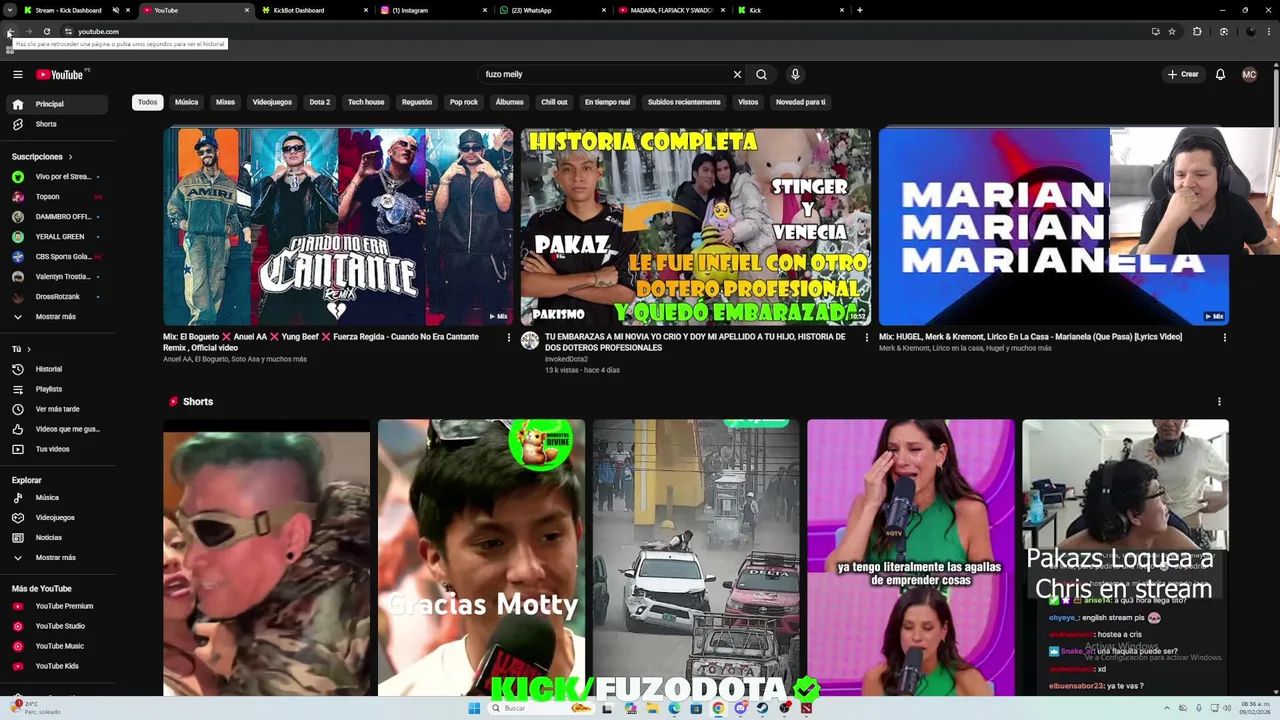Select the Música filter chip
This screenshot has height=720, width=1280.
click(186, 102)
